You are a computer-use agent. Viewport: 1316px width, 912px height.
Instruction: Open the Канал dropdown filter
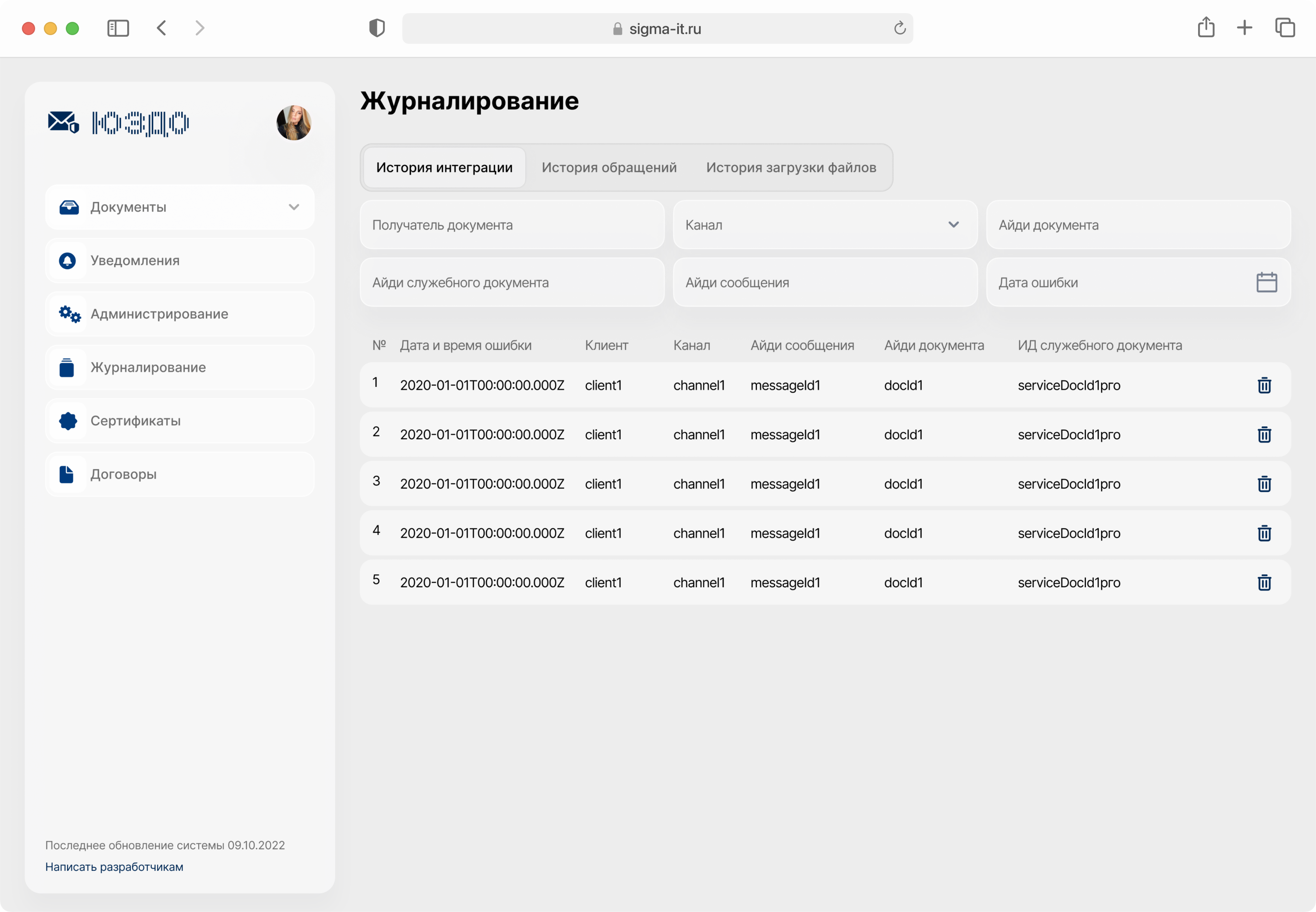point(824,224)
